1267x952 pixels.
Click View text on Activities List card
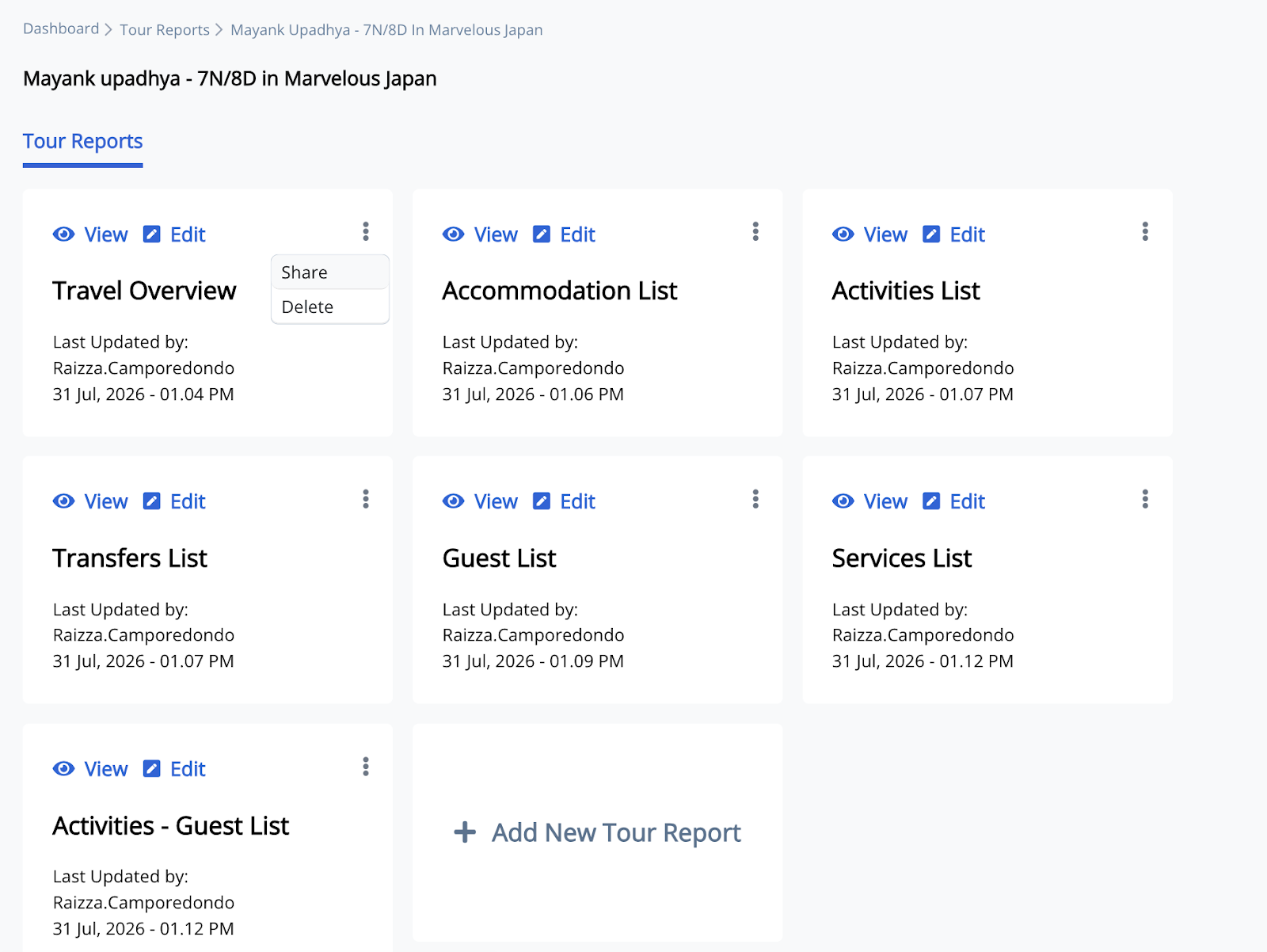885,234
